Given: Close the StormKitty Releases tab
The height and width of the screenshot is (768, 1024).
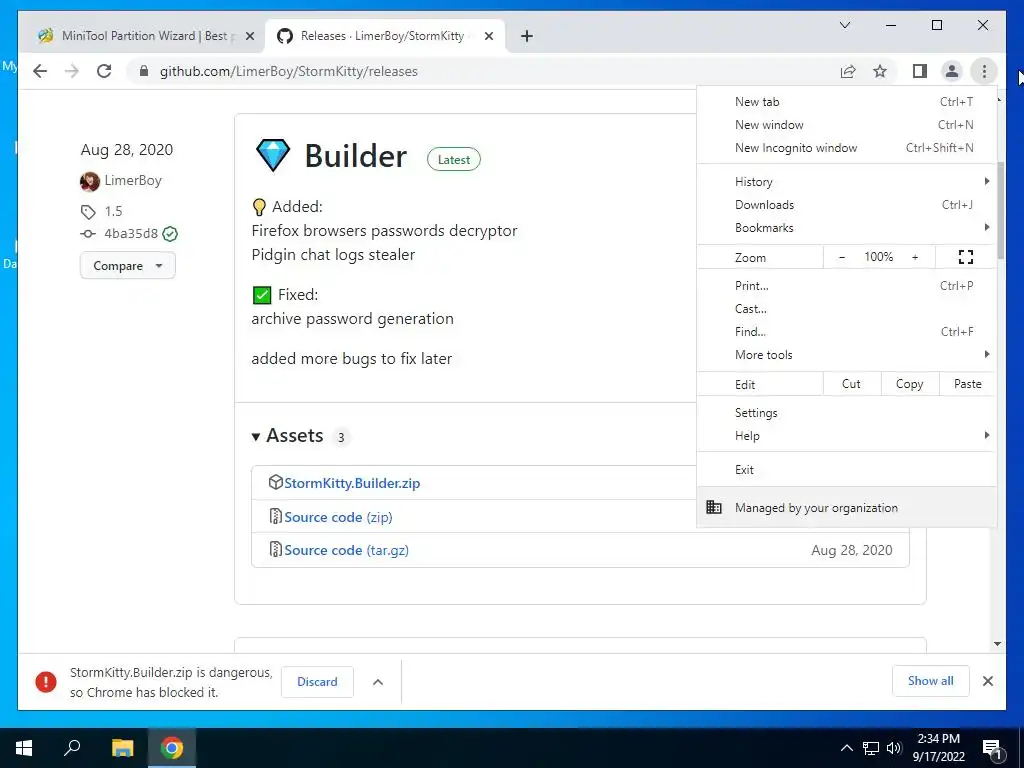Looking at the screenshot, I should tap(488, 36).
